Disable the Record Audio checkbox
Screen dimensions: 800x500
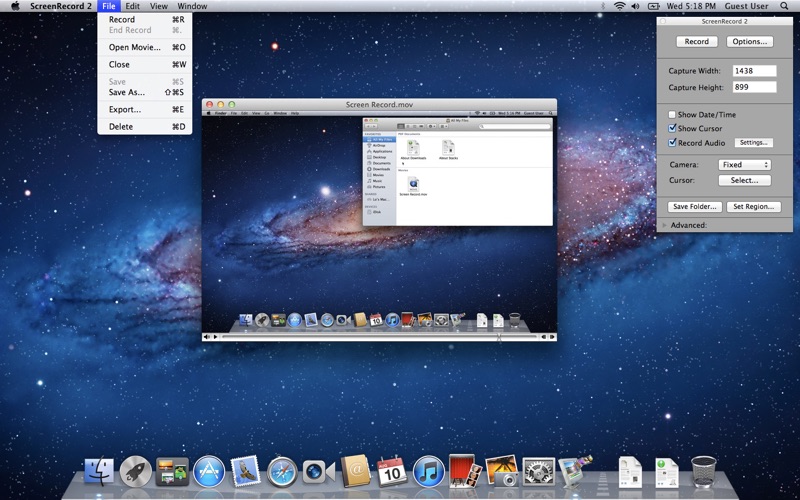click(x=672, y=143)
